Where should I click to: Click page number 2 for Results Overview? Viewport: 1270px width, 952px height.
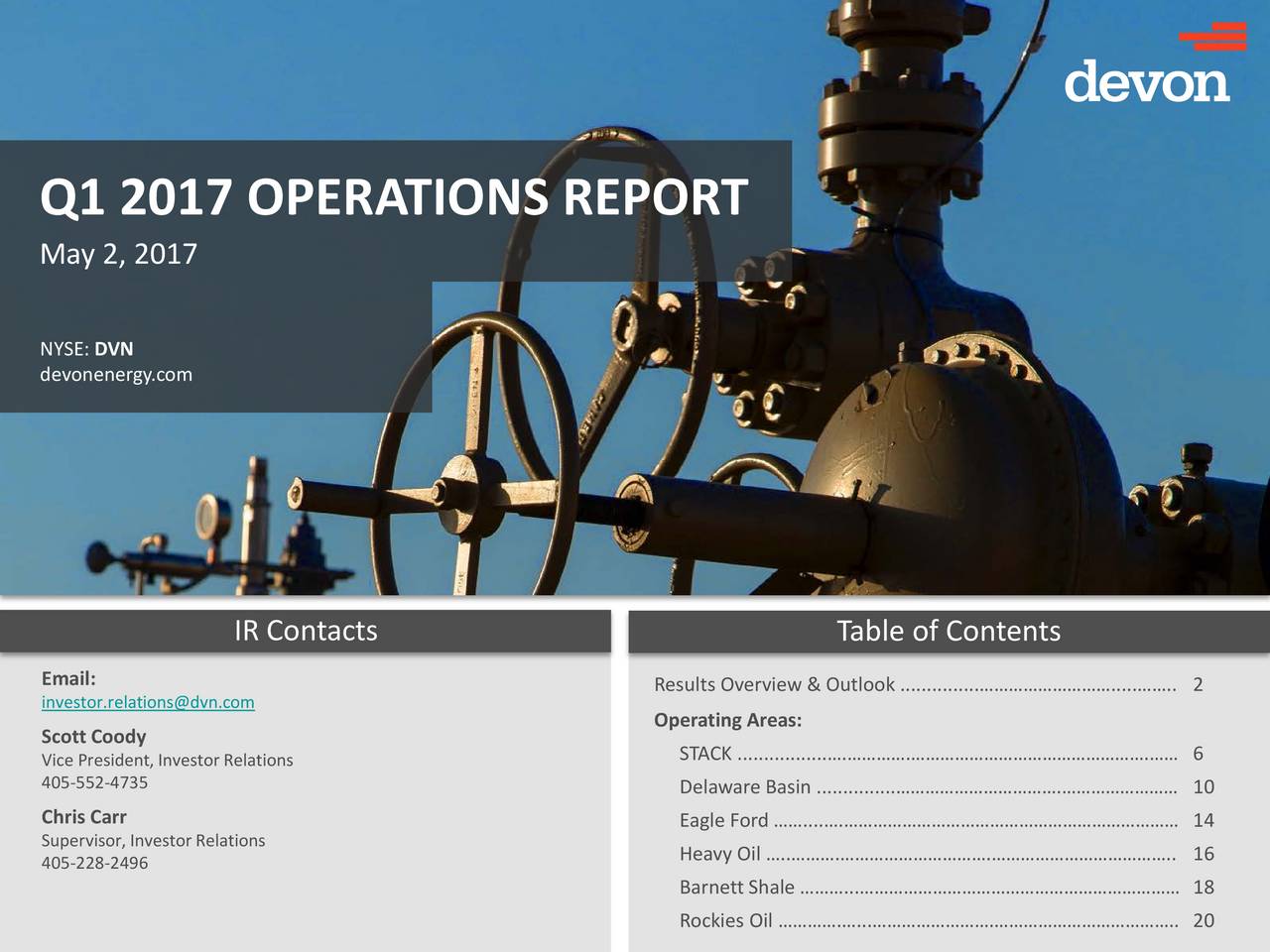[1198, 684]
